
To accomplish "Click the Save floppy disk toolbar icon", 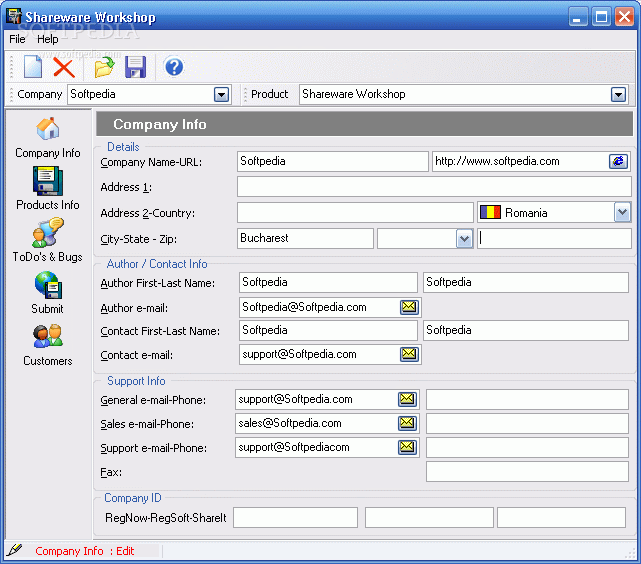I will point(135,67).
